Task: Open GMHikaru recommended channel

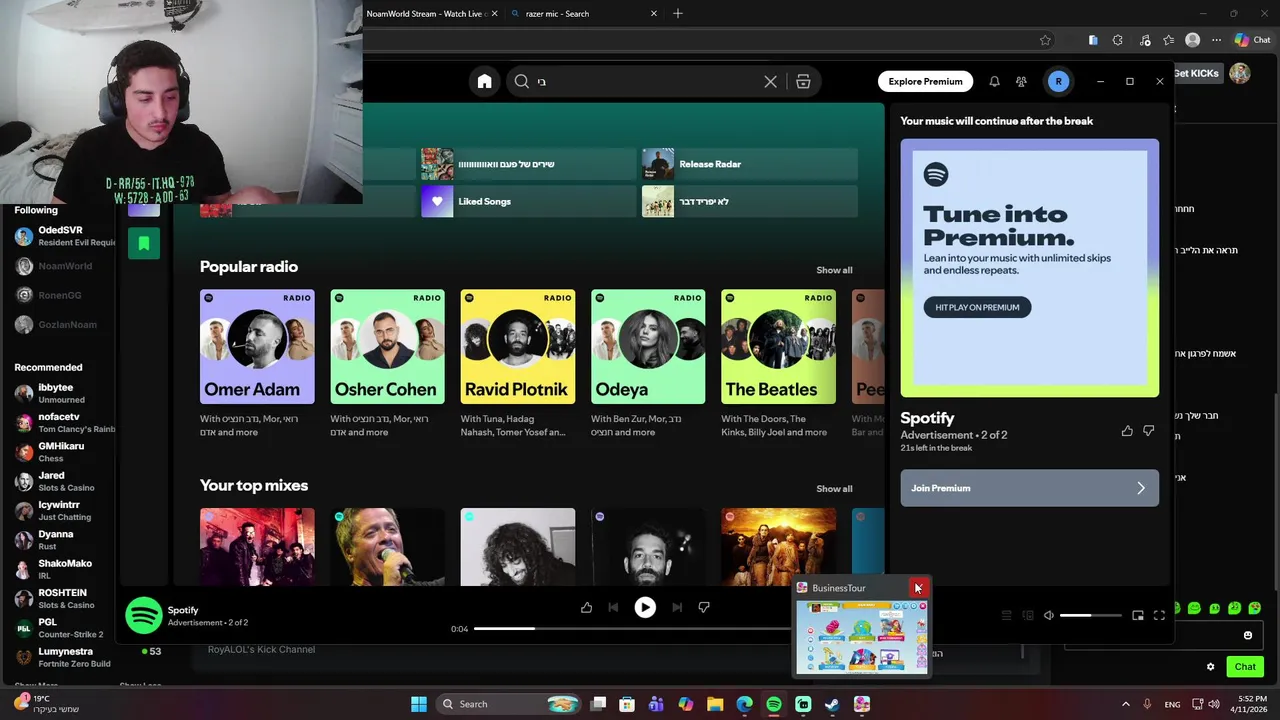Action: [66, 452]
